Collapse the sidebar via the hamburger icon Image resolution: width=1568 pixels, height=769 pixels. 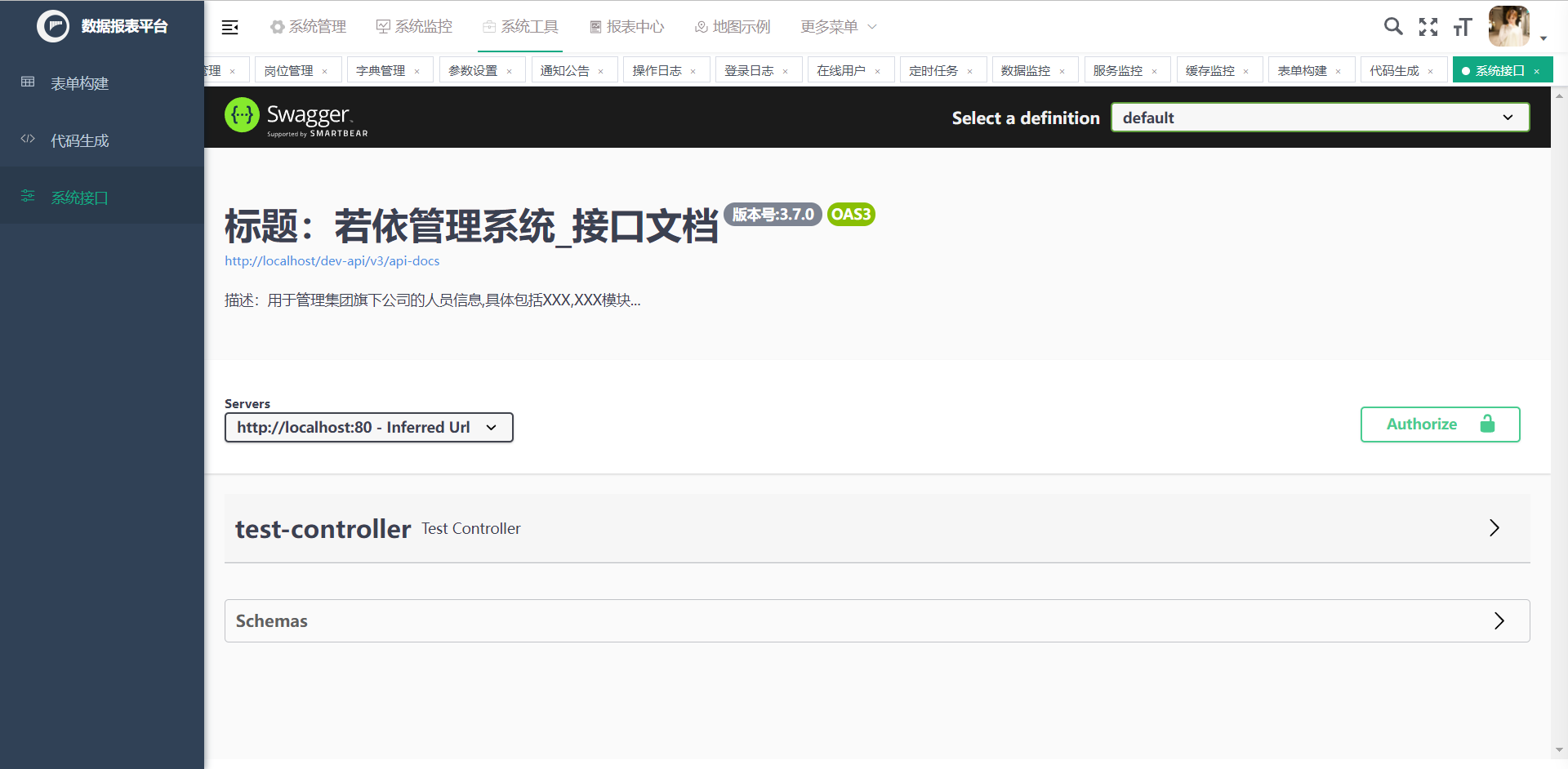pyautogui.click(x=230, y=26)
